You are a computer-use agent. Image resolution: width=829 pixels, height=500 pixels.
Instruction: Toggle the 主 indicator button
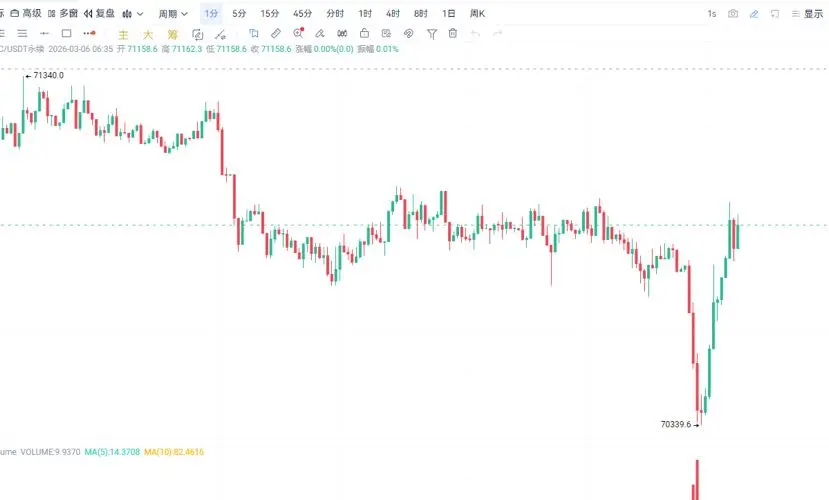(x=123, y=35)
